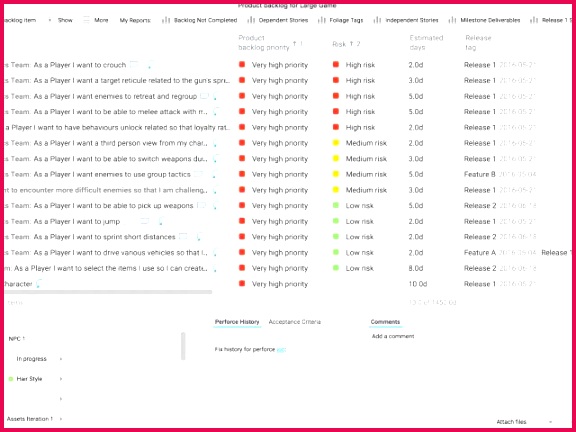Click the yellow Medium risk swatch on switch weapons row
Image resolution: width=576 pixels, height=432 pixels.
335,158
